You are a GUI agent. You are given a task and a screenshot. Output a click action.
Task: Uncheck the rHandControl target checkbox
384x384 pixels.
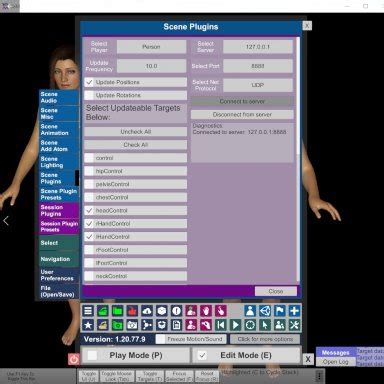coord(89,224)
